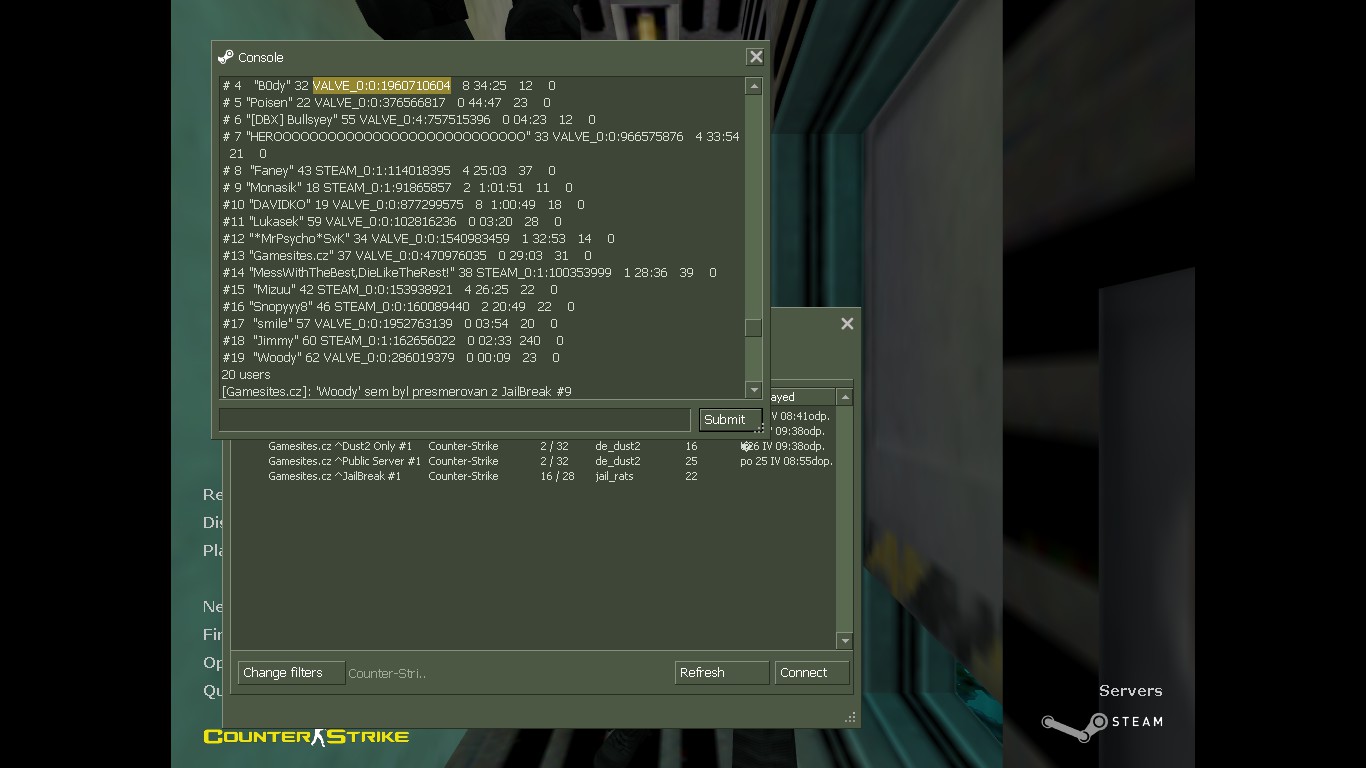This screenshot has width=1366, height=768.
Task: Click the Console command input field
Action: pos(455,420)
